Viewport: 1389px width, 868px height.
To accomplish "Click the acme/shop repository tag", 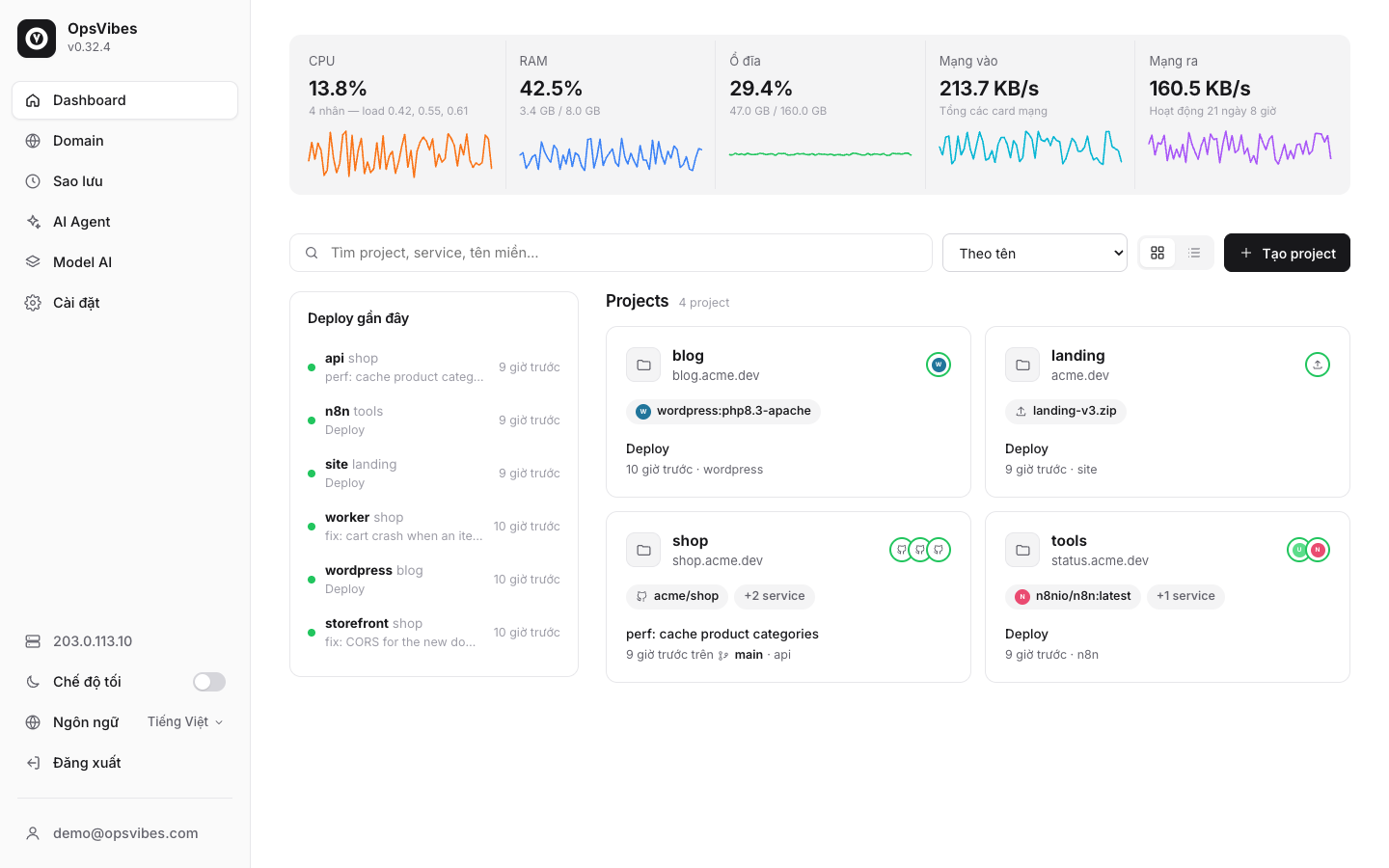I will pos(677,596).
